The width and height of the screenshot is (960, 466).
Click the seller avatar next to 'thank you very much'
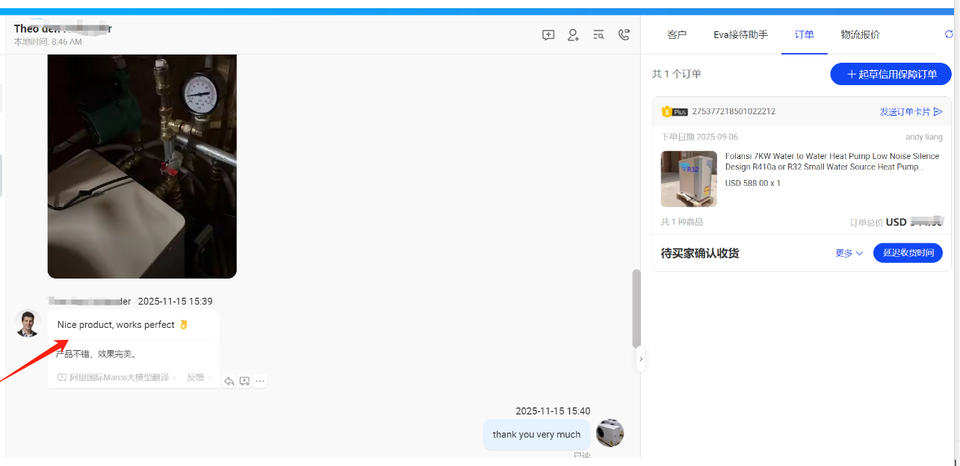coord(610,433)
